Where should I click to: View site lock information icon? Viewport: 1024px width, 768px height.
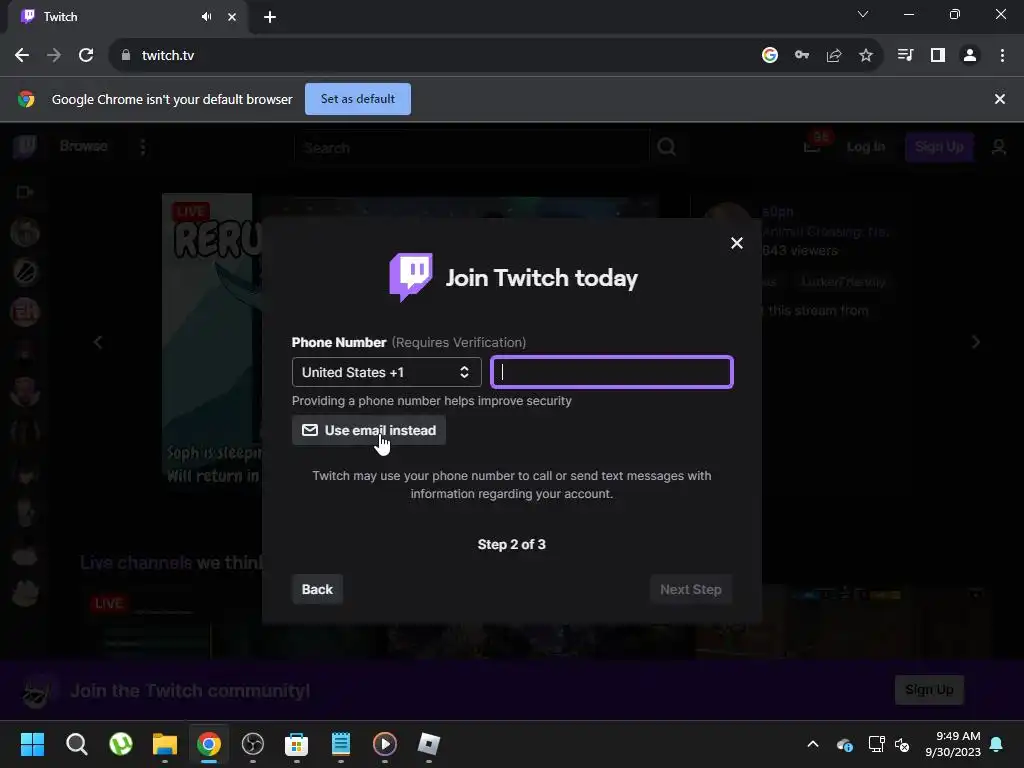coord(126,56)
